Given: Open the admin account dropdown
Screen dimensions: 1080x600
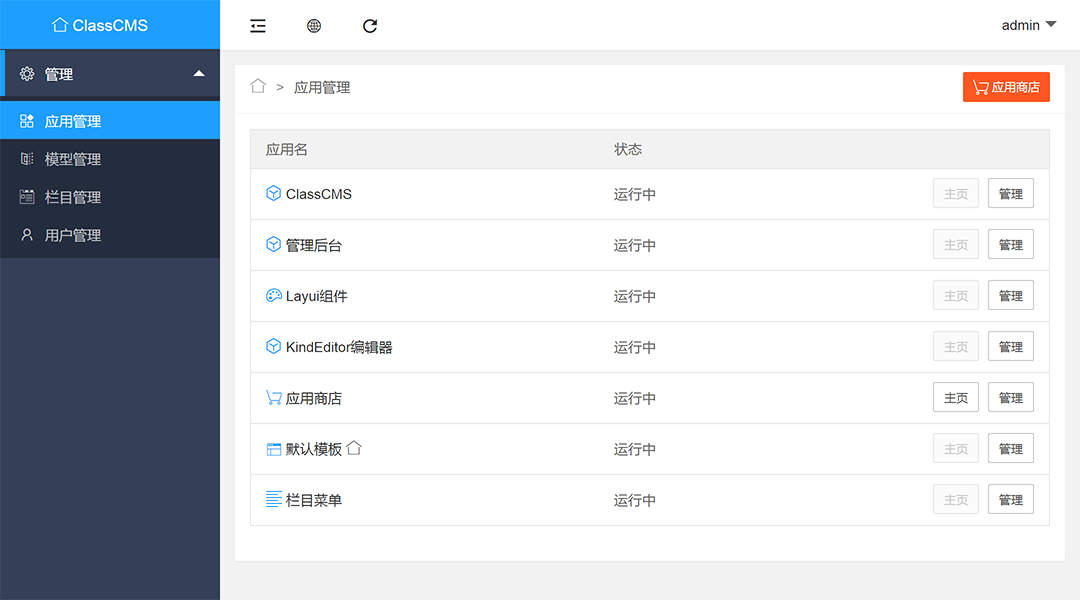Looking at the screenshot, I should [x=1028, y=25].
